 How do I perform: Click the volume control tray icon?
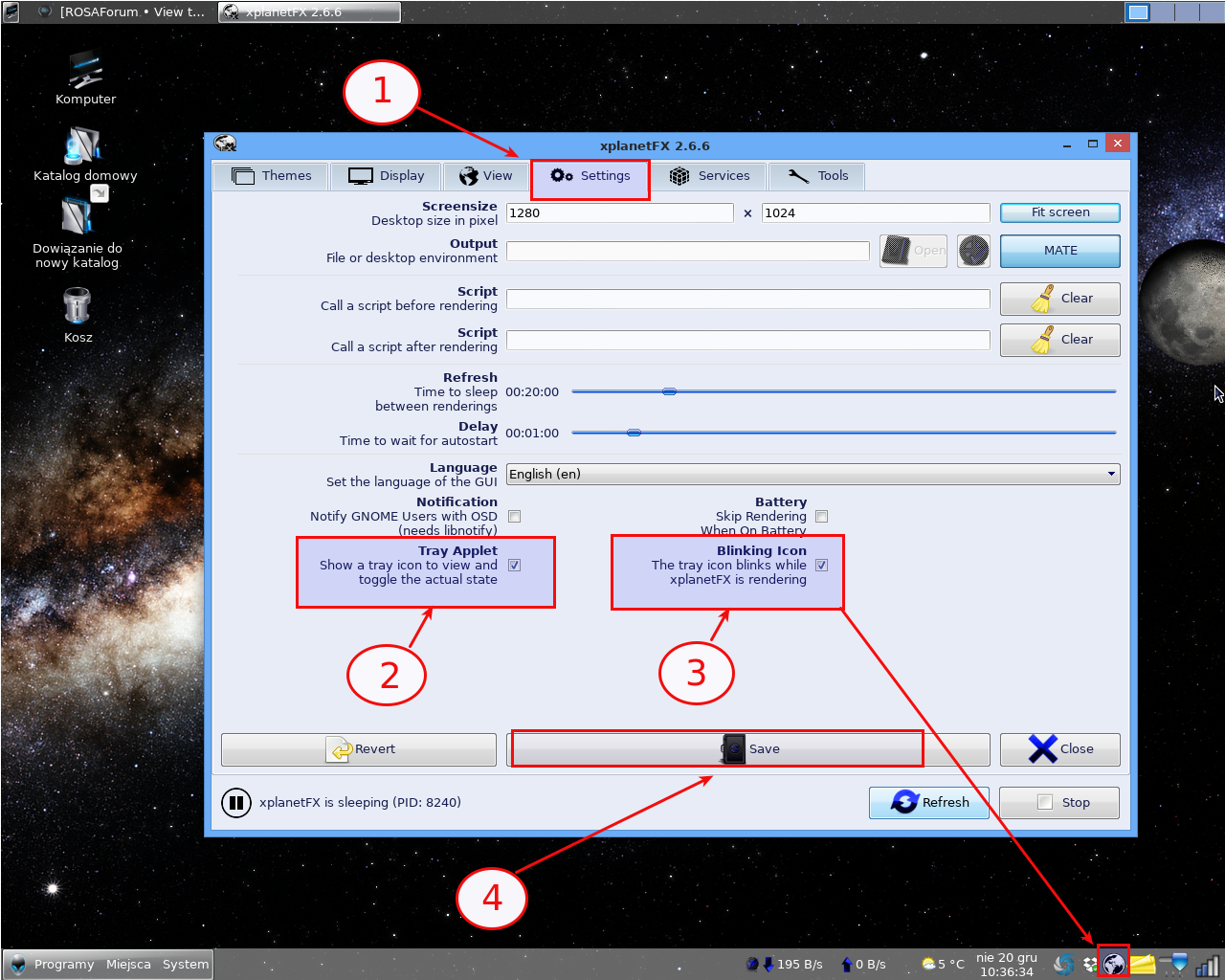tap(1175, 964)
